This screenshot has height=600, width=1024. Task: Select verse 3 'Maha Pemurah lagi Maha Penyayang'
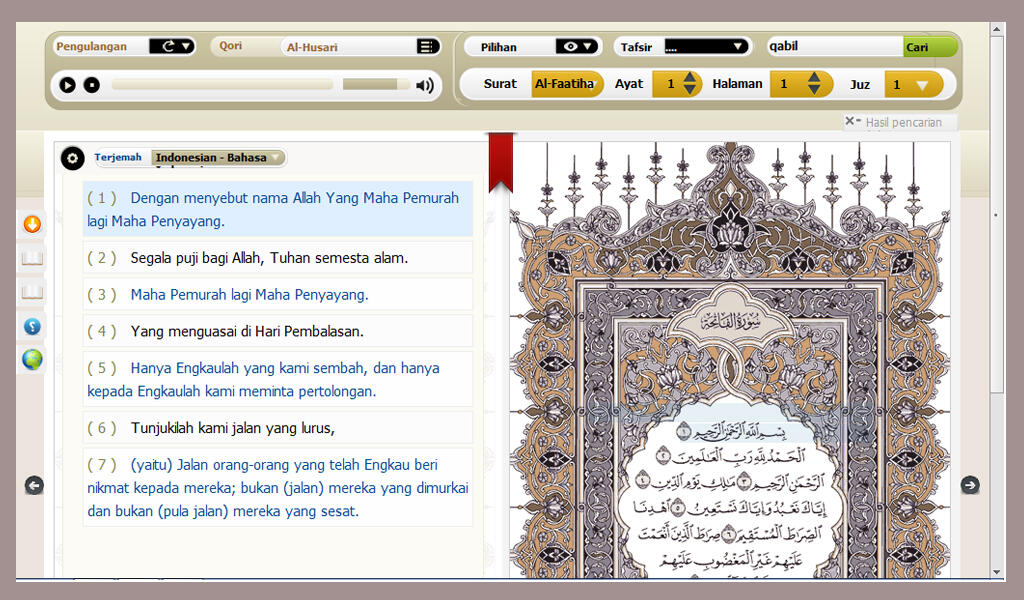278,294
